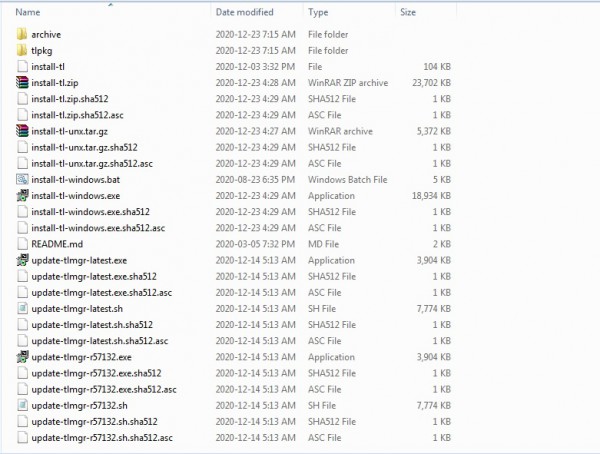Sort files by the Name column header
The image size is (600, 454).
tap(30, 13)
